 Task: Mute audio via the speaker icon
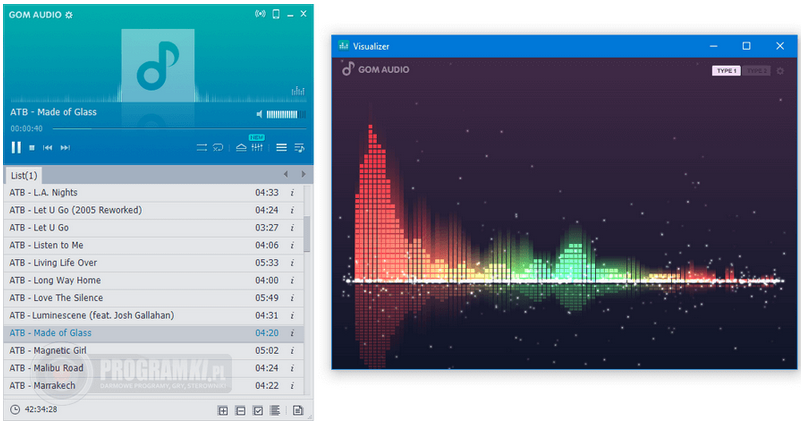[260, 114]
